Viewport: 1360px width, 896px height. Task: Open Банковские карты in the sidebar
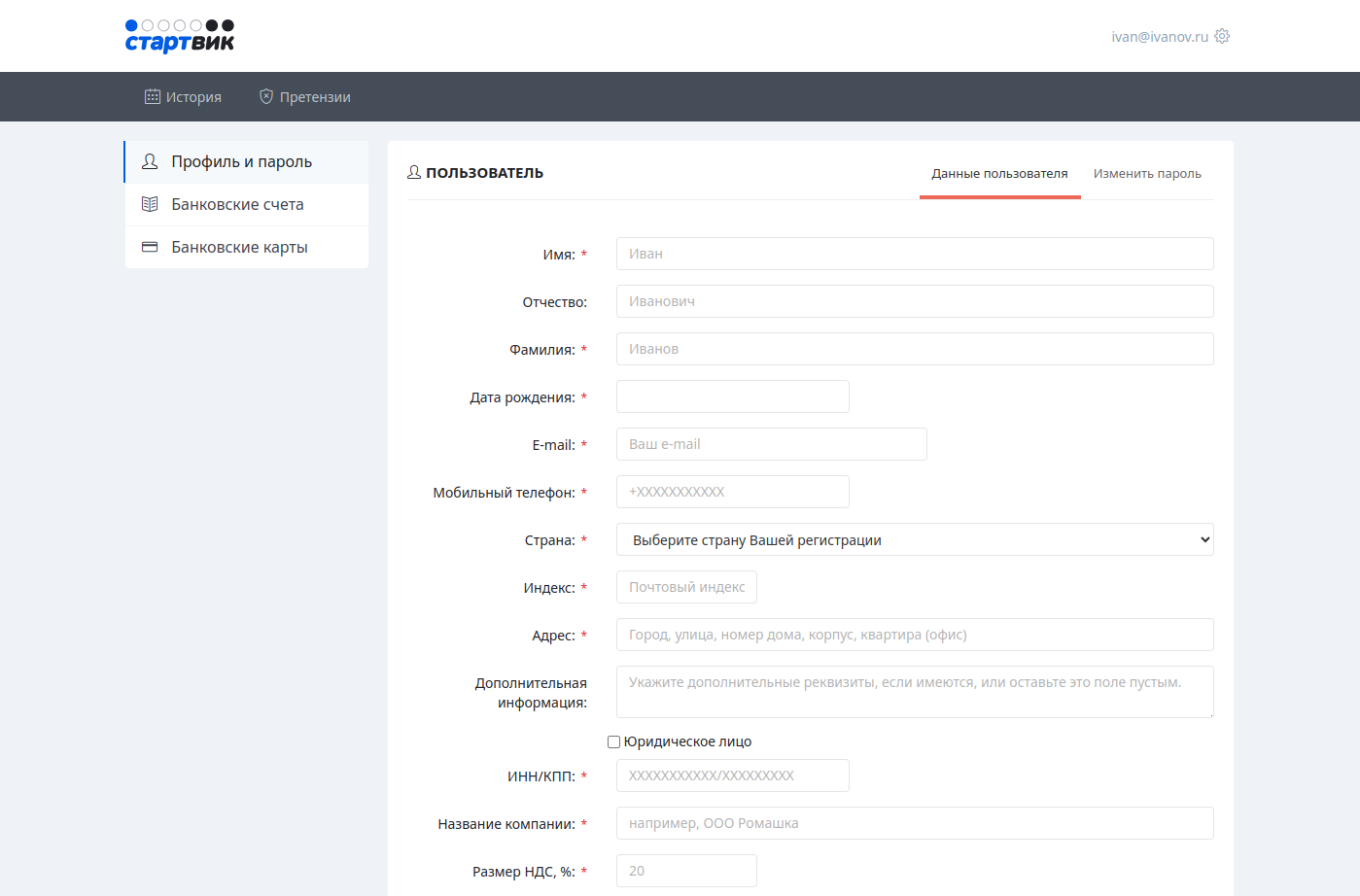point(239,247)
